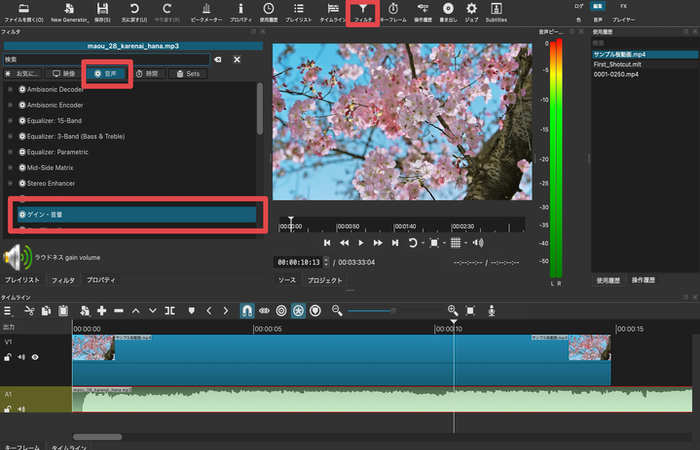Screen dimensions: 700x450
Task: Toggle the timeline snapping magnet icon
Action: 246,311
